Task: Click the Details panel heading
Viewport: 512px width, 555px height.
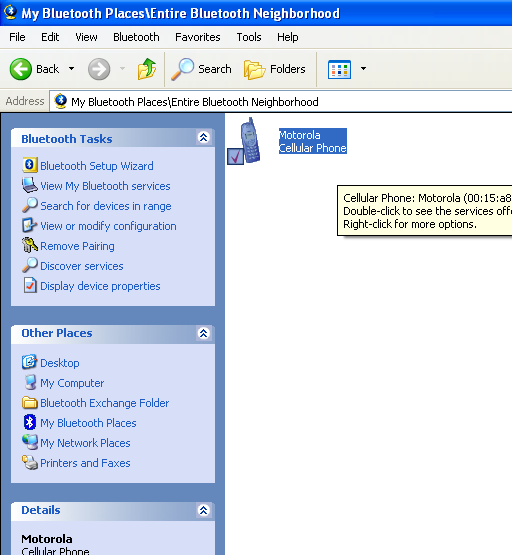Action: coord(41,510)
